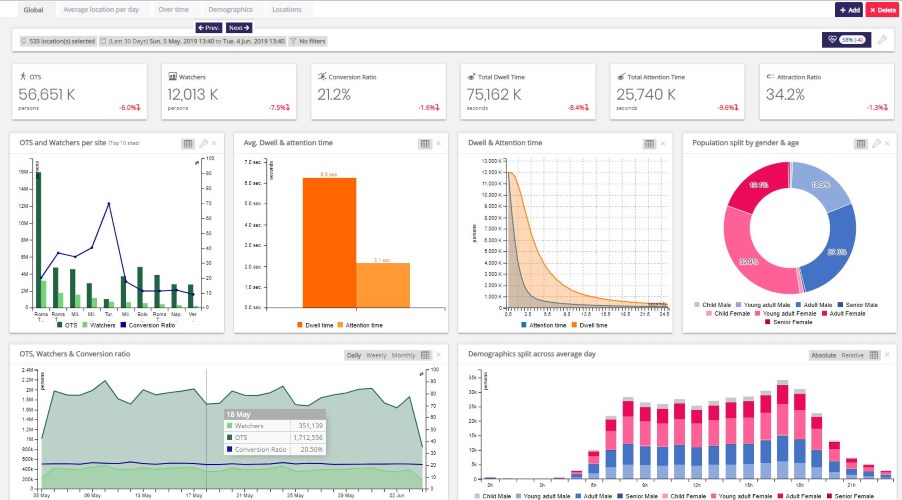Image resolution: width=902 pixels, height=500 pixels.
Task: Click wrench icon on OTS and Watchers per site panel
Action: [203, 144]
